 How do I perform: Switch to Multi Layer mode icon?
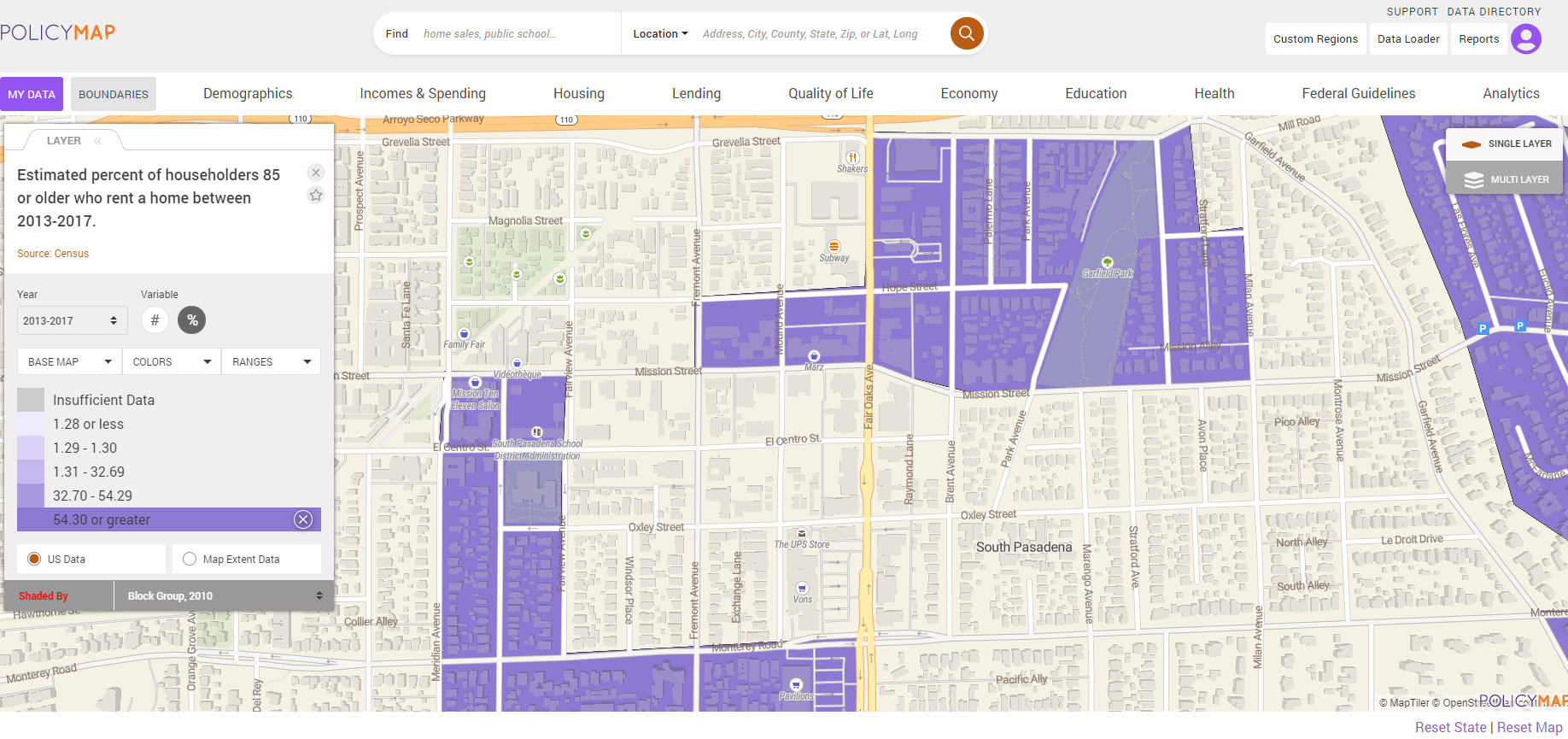point(1474,180)
